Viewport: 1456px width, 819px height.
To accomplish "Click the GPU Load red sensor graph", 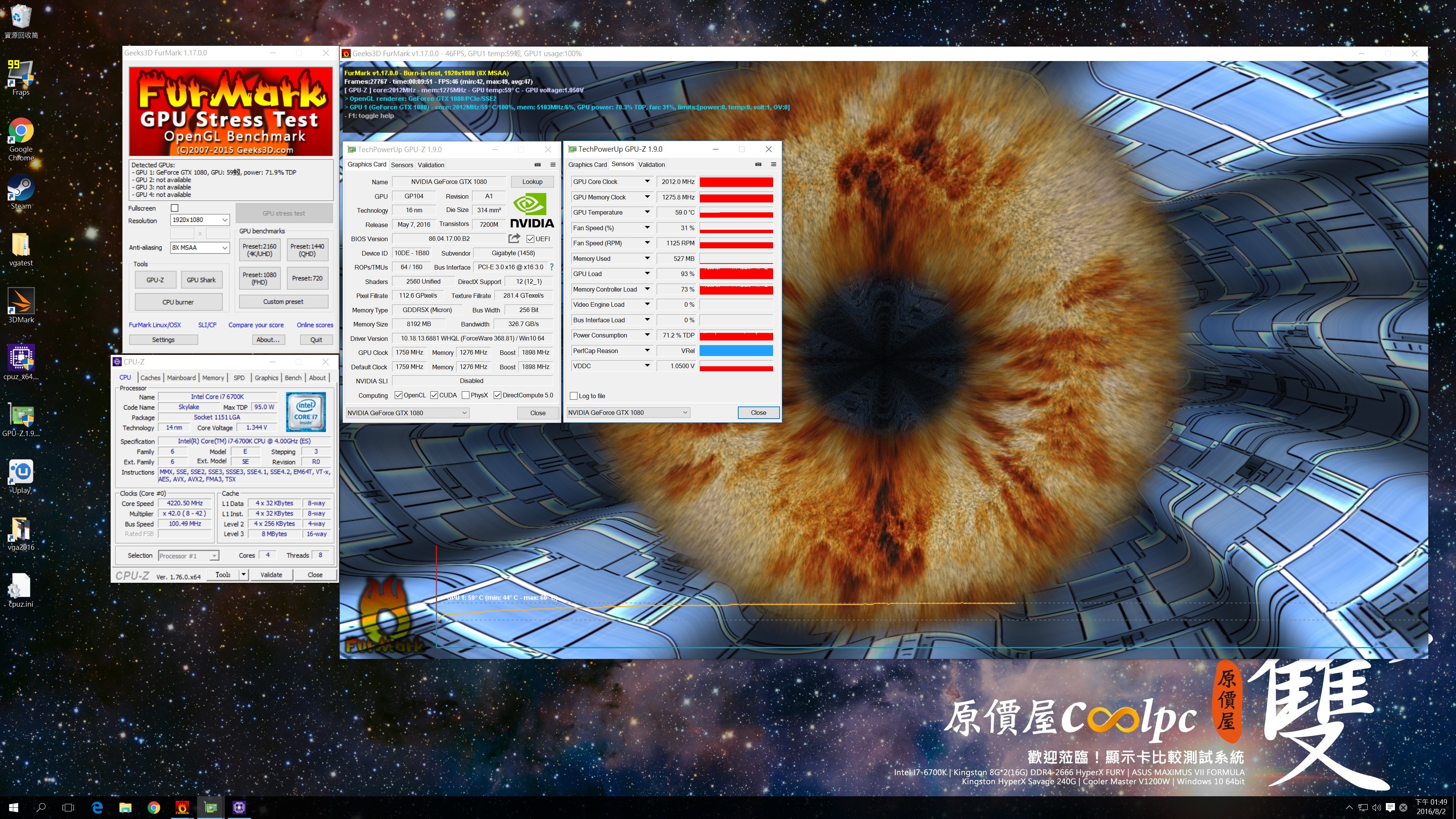I will [736, 273].
